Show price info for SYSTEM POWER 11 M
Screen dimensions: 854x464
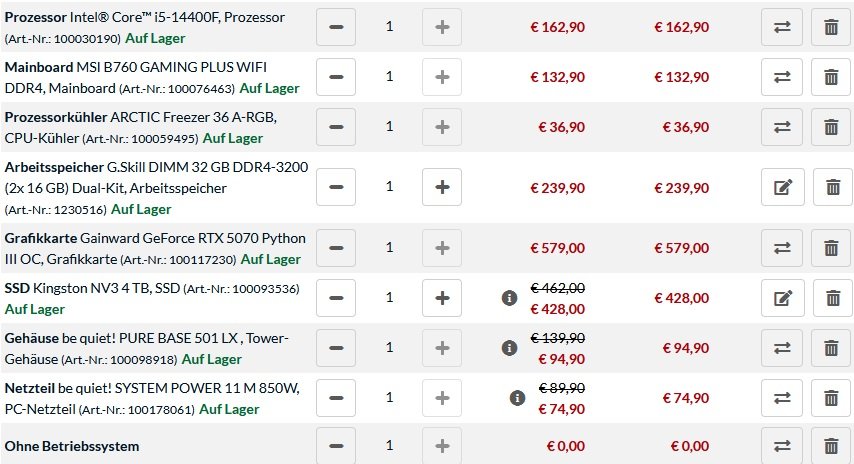tap(517, 398)
